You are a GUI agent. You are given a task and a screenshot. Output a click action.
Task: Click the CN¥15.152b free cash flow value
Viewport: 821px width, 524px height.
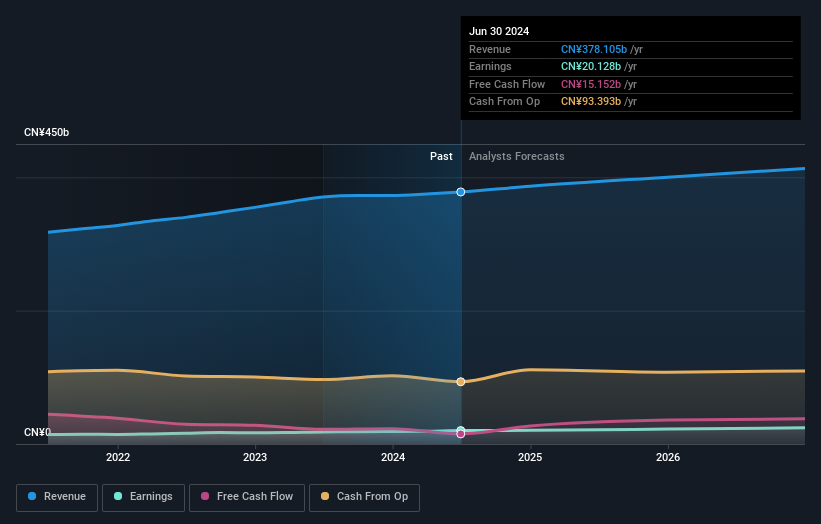point(591,84)
